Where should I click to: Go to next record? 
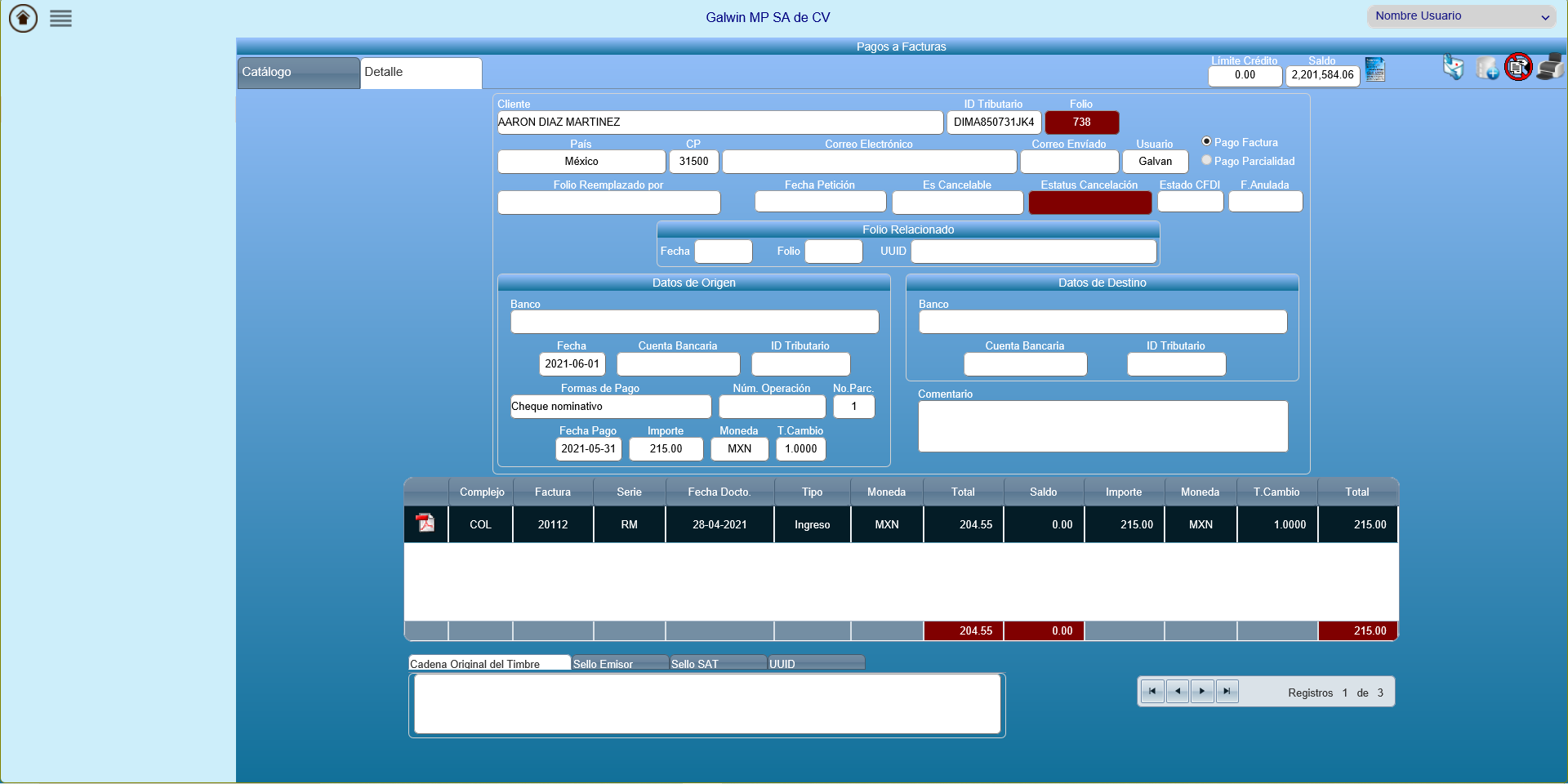1202,692
